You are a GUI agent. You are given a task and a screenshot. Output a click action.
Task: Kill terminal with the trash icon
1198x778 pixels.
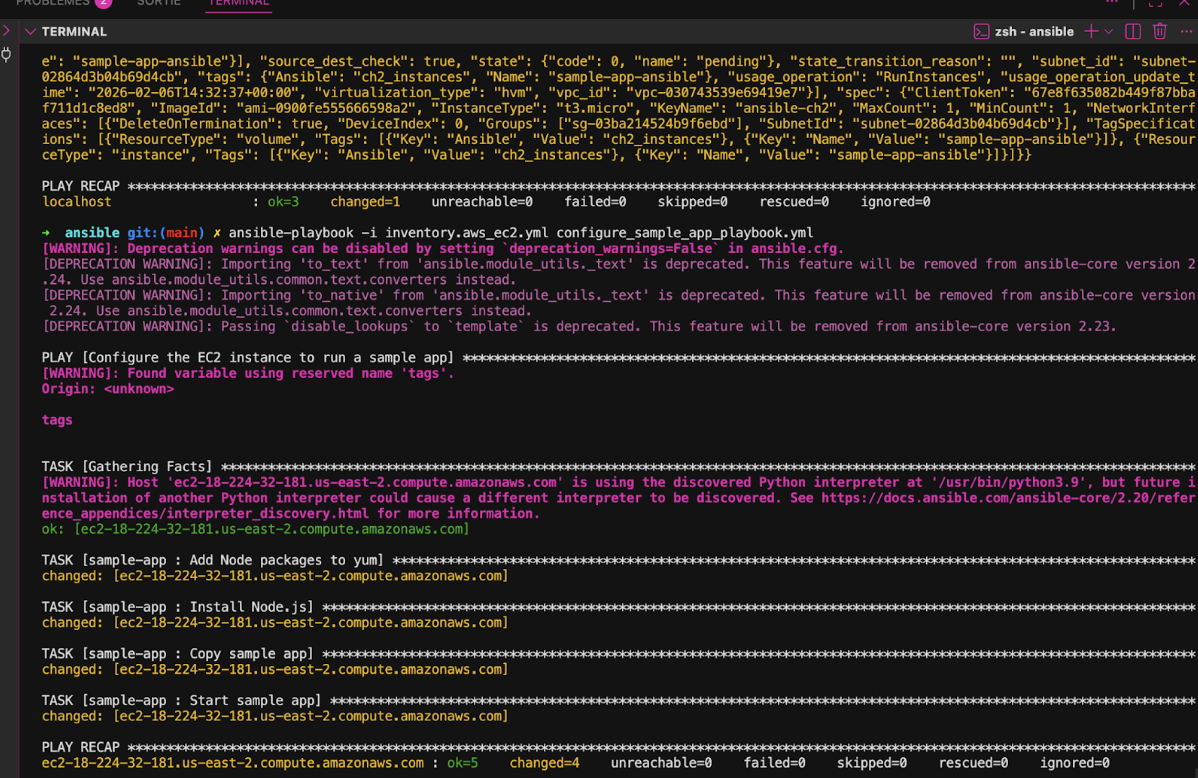tap(1160, 32)
